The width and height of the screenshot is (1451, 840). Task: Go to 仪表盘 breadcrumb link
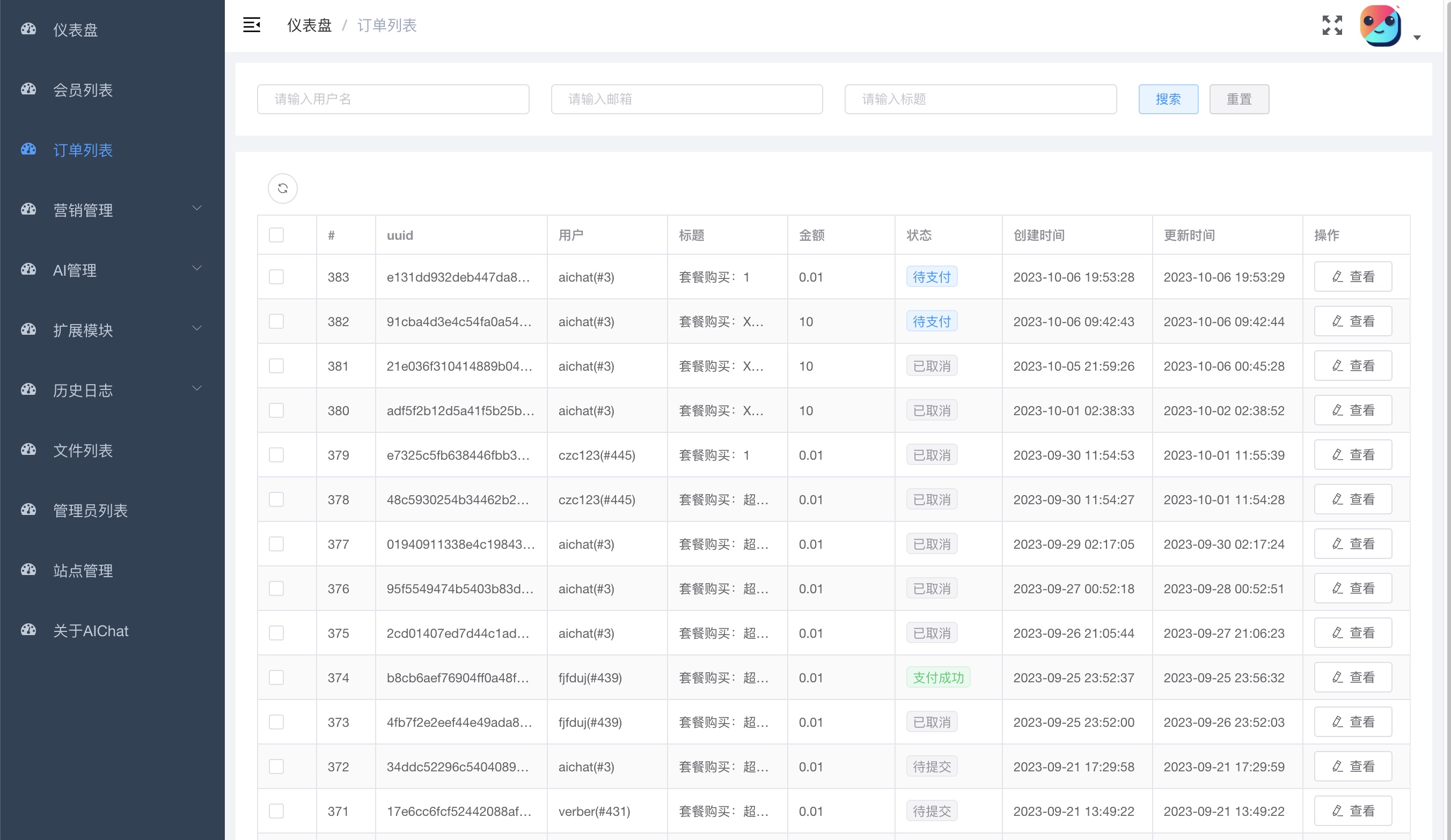(309, 25)
